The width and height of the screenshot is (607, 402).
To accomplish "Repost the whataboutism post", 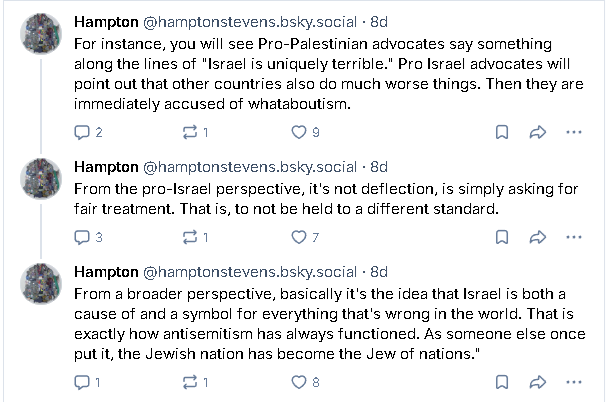I will (x=195, y=132).
